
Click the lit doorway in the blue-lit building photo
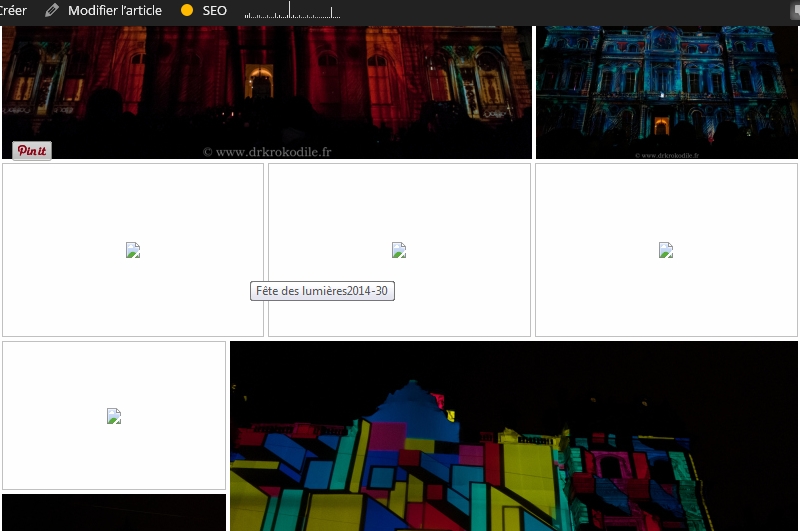661,125
